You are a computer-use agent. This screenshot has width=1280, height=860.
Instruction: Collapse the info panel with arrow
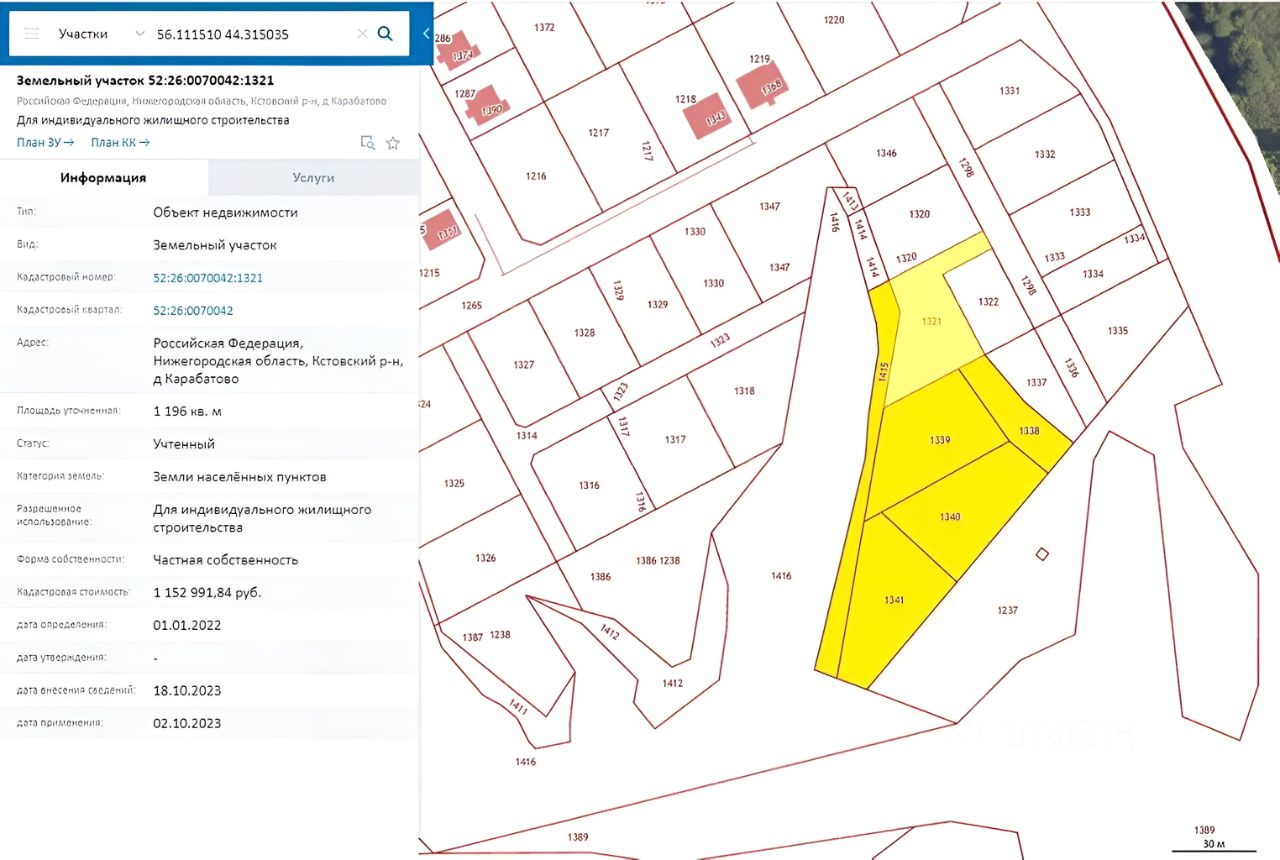pos(426,34)
